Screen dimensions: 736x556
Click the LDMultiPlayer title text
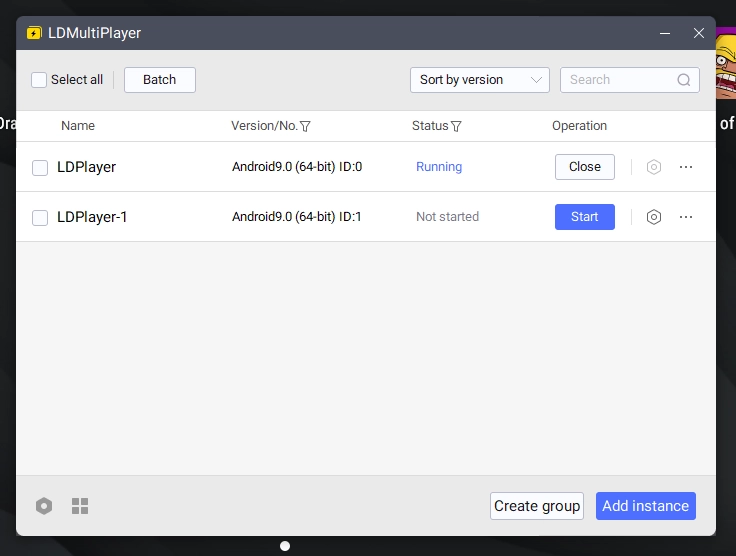[94, 33]
